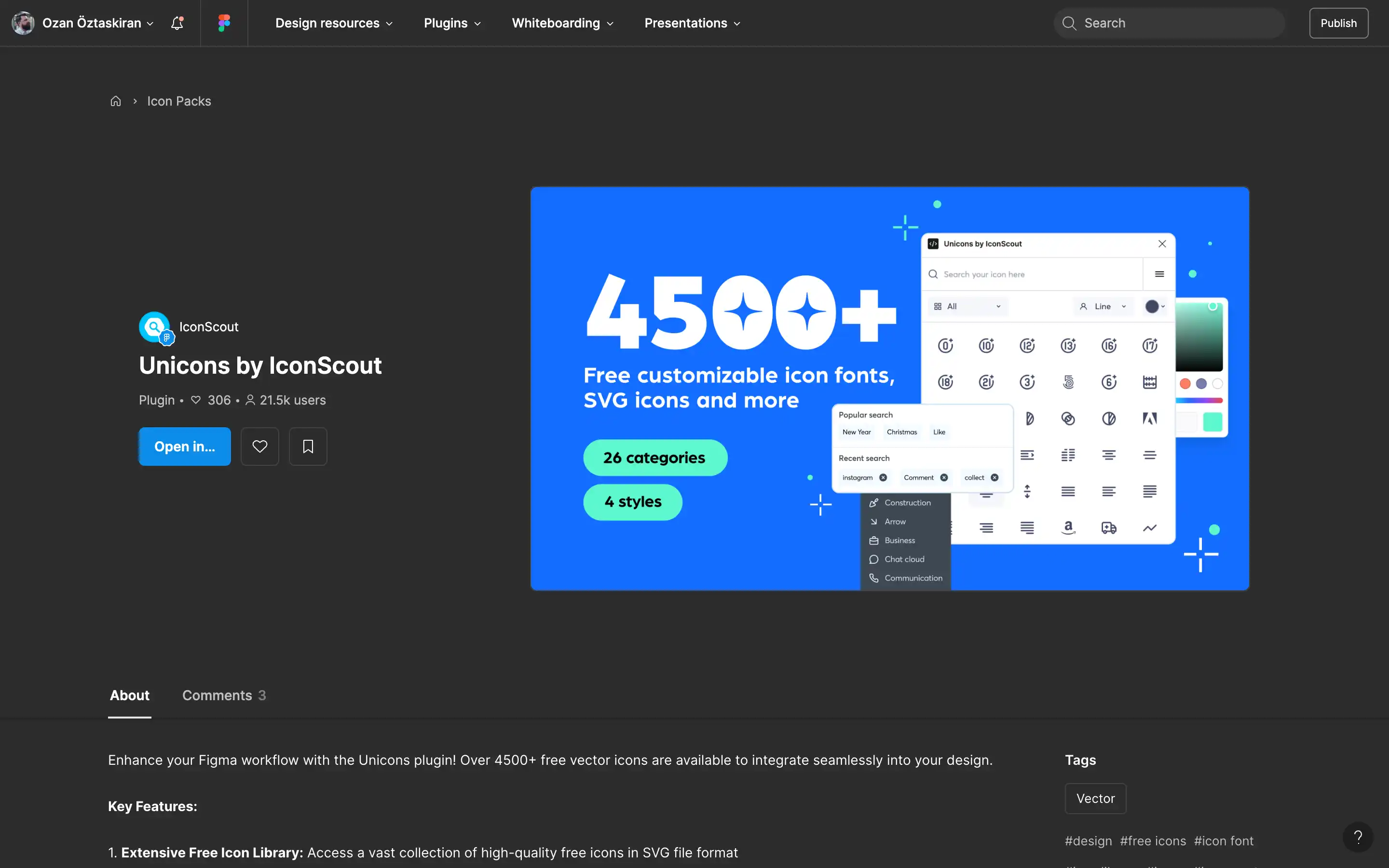Viewport: 1389px width, 868px height.
Task: Open the Plugins dropdown menu
Action: point(452,23)
